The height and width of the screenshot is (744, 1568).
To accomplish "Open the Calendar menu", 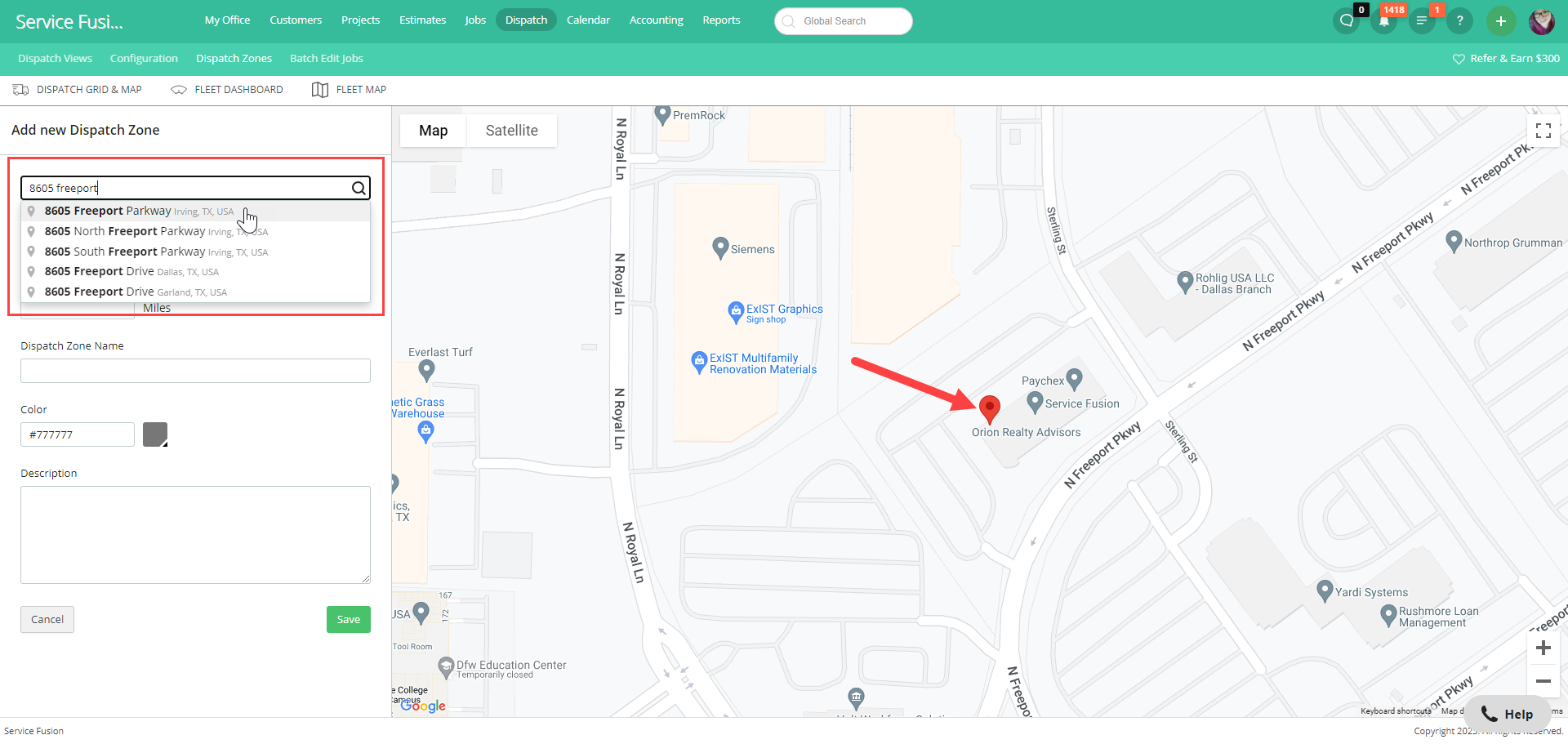I will 588,20.
